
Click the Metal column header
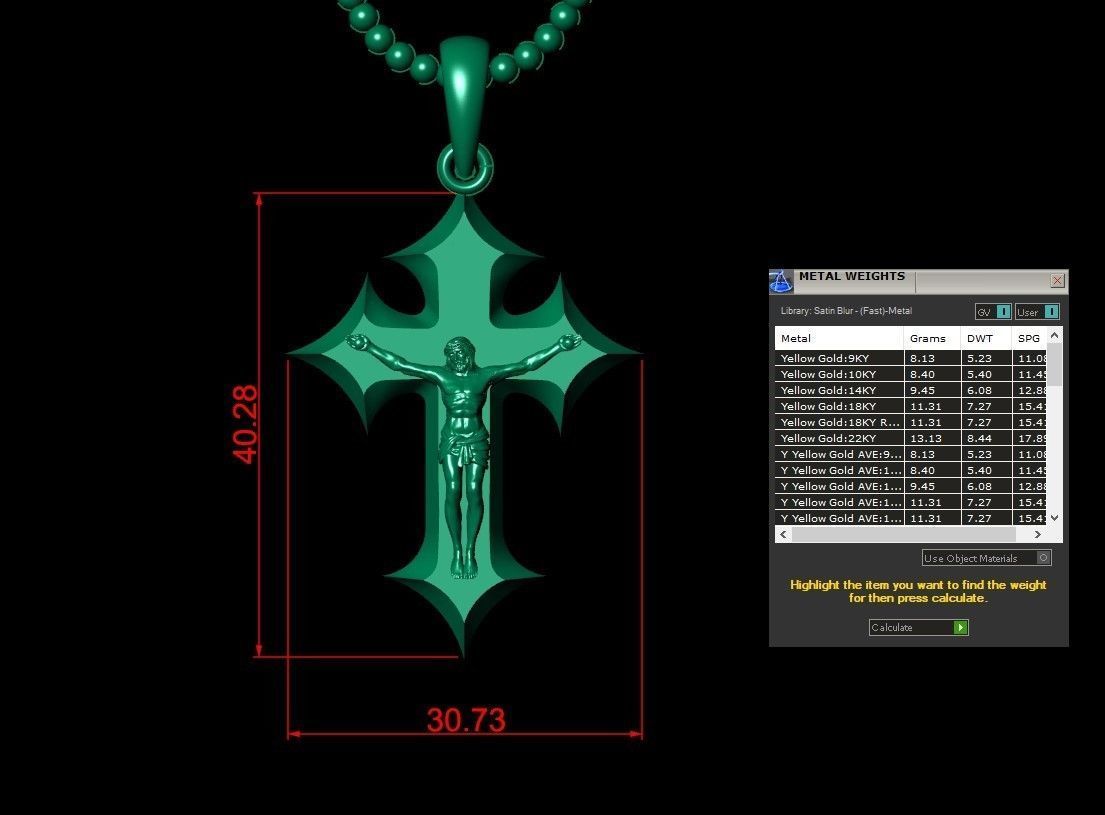click(795, 338)
